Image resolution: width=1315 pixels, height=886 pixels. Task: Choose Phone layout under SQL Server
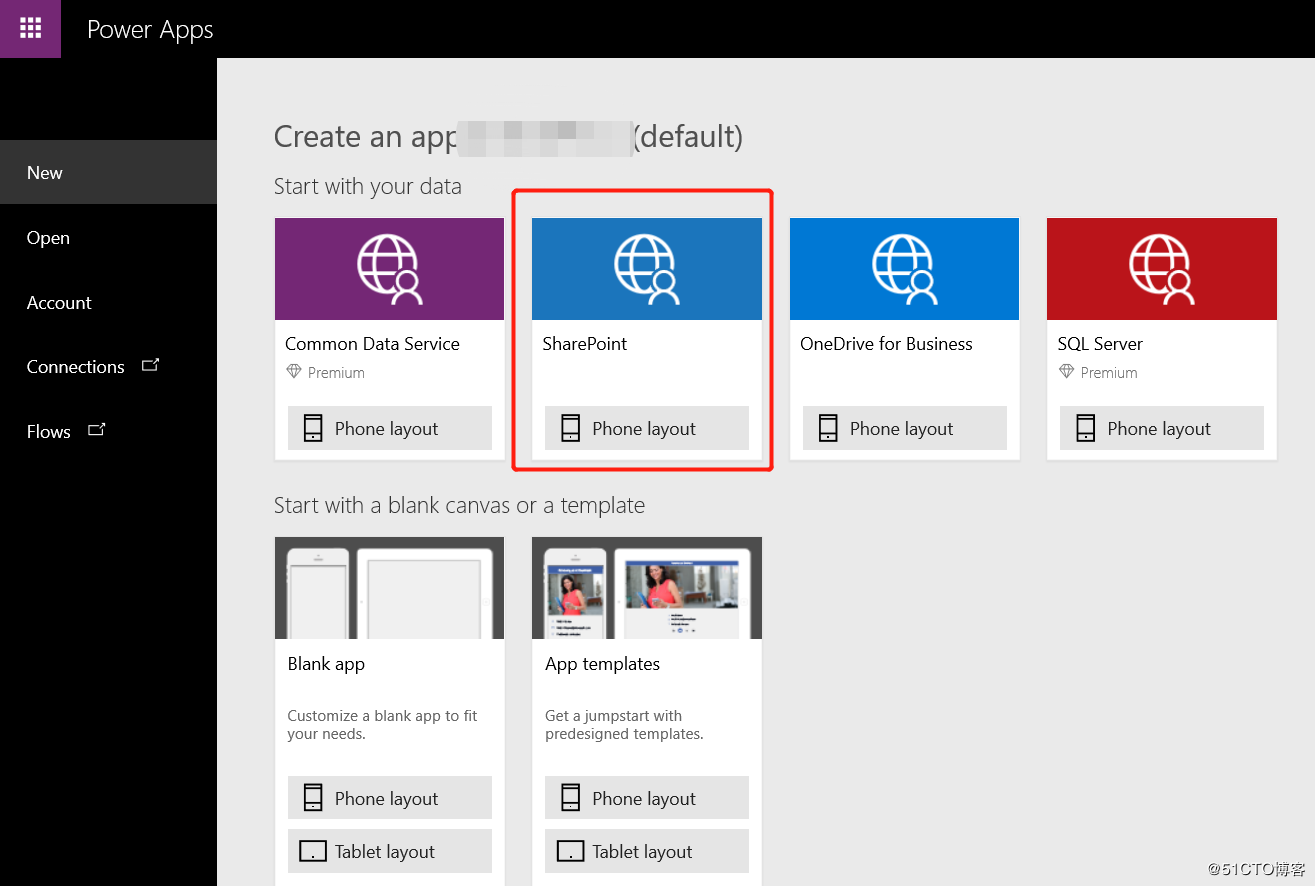(x=1162, y=428)
